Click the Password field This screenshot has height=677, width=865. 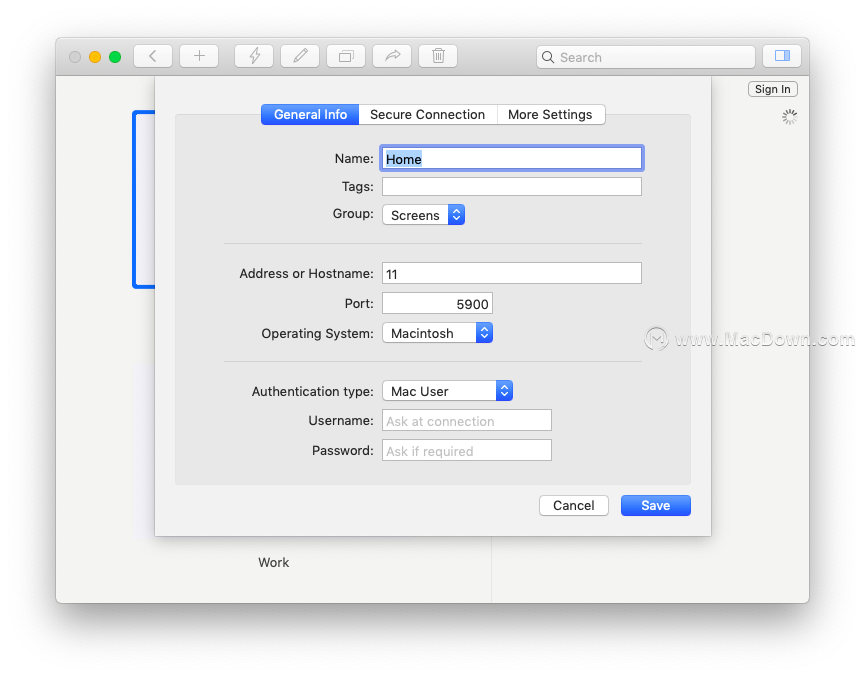467,451
